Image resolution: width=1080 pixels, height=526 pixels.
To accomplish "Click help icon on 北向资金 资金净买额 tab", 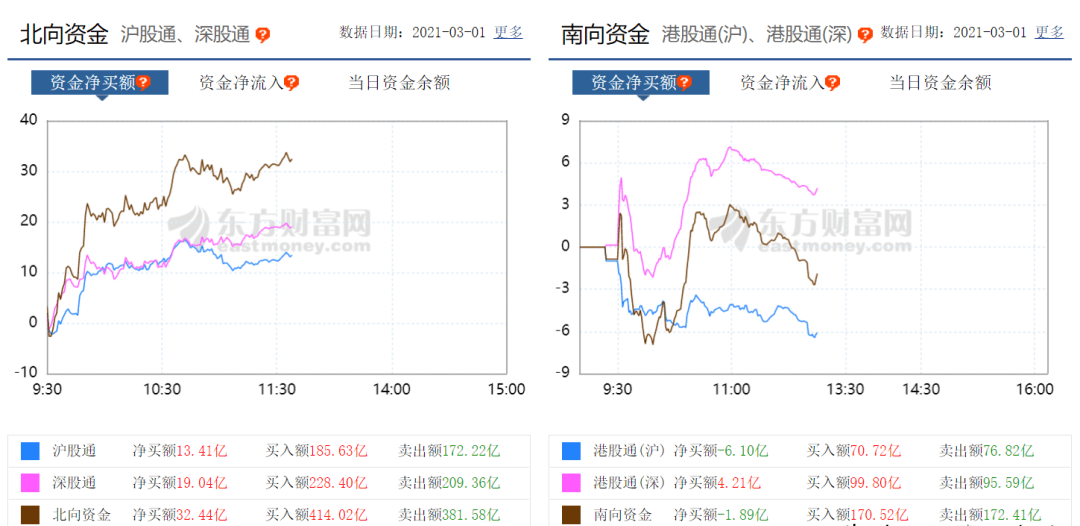I will click(143, 83).
